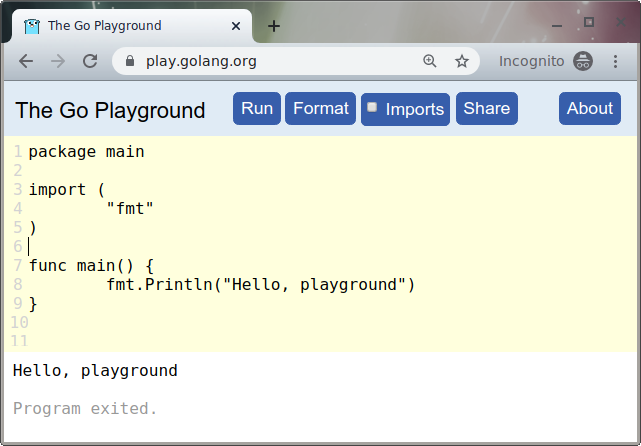The width and height of the screenshot is (641, 446).
Task: Click the 'package main' line in editor
Action: (87, 152)
